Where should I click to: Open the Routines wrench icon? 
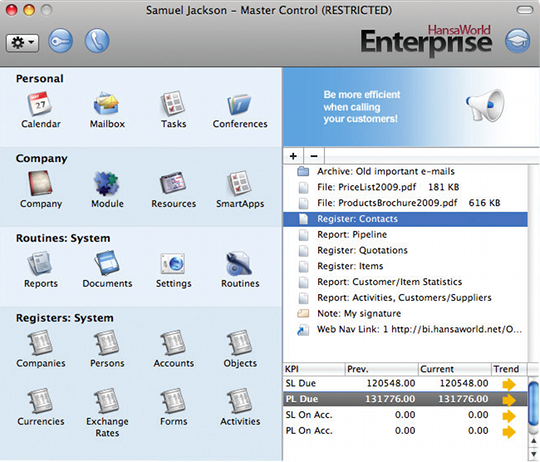click(x=239, y=264)
